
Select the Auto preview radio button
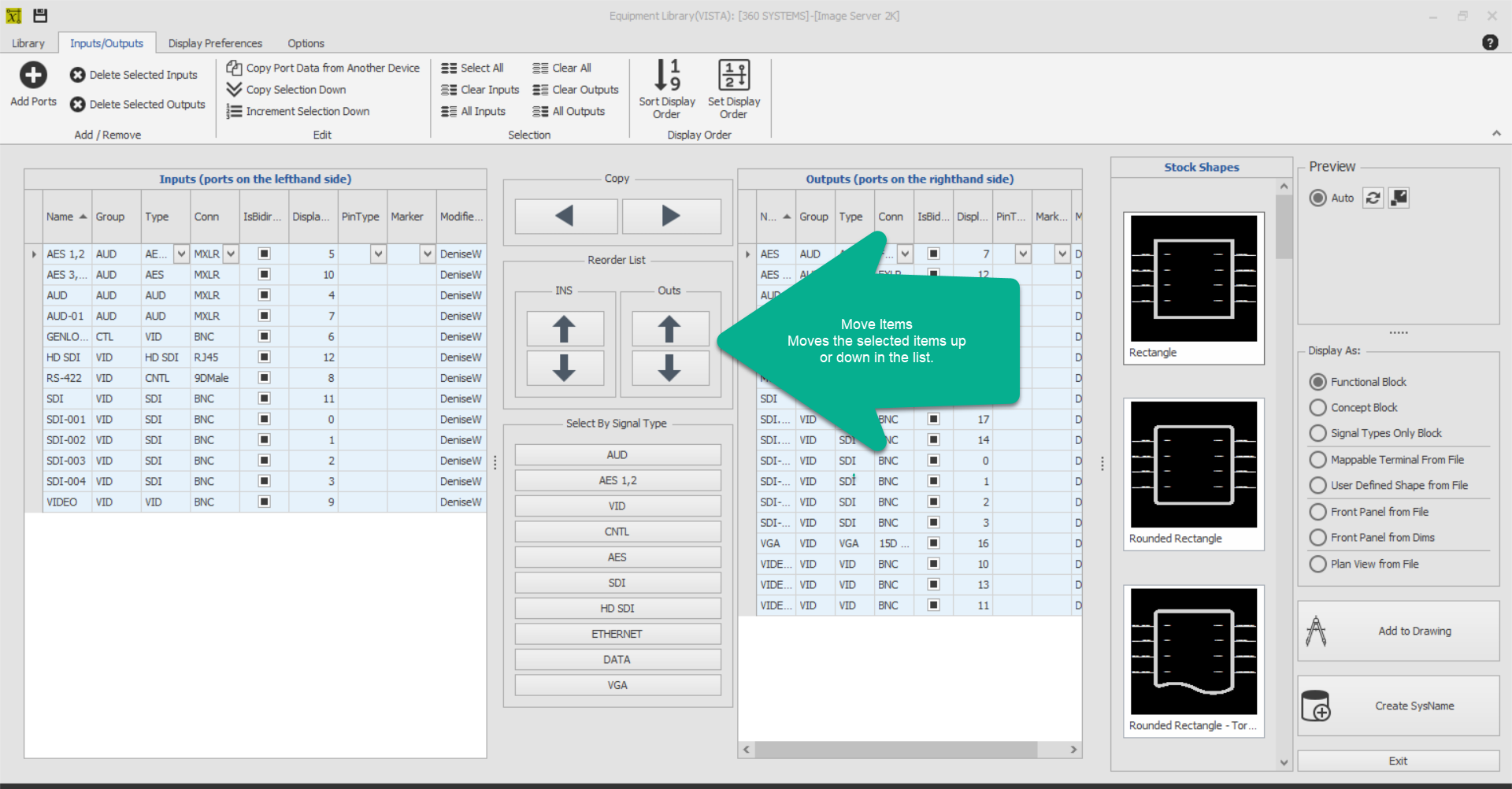(1317, 198)
